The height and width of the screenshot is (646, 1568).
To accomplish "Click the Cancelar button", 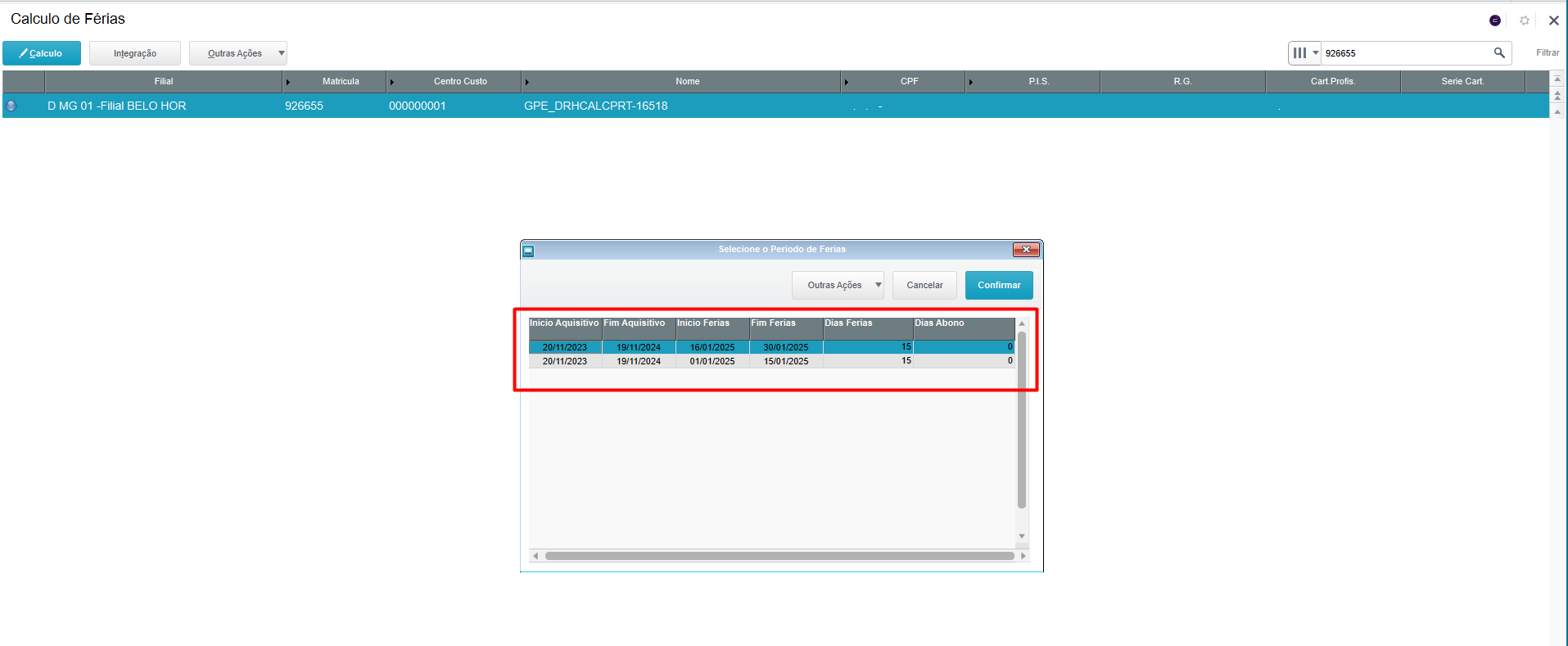I will (x=924, y=285).
